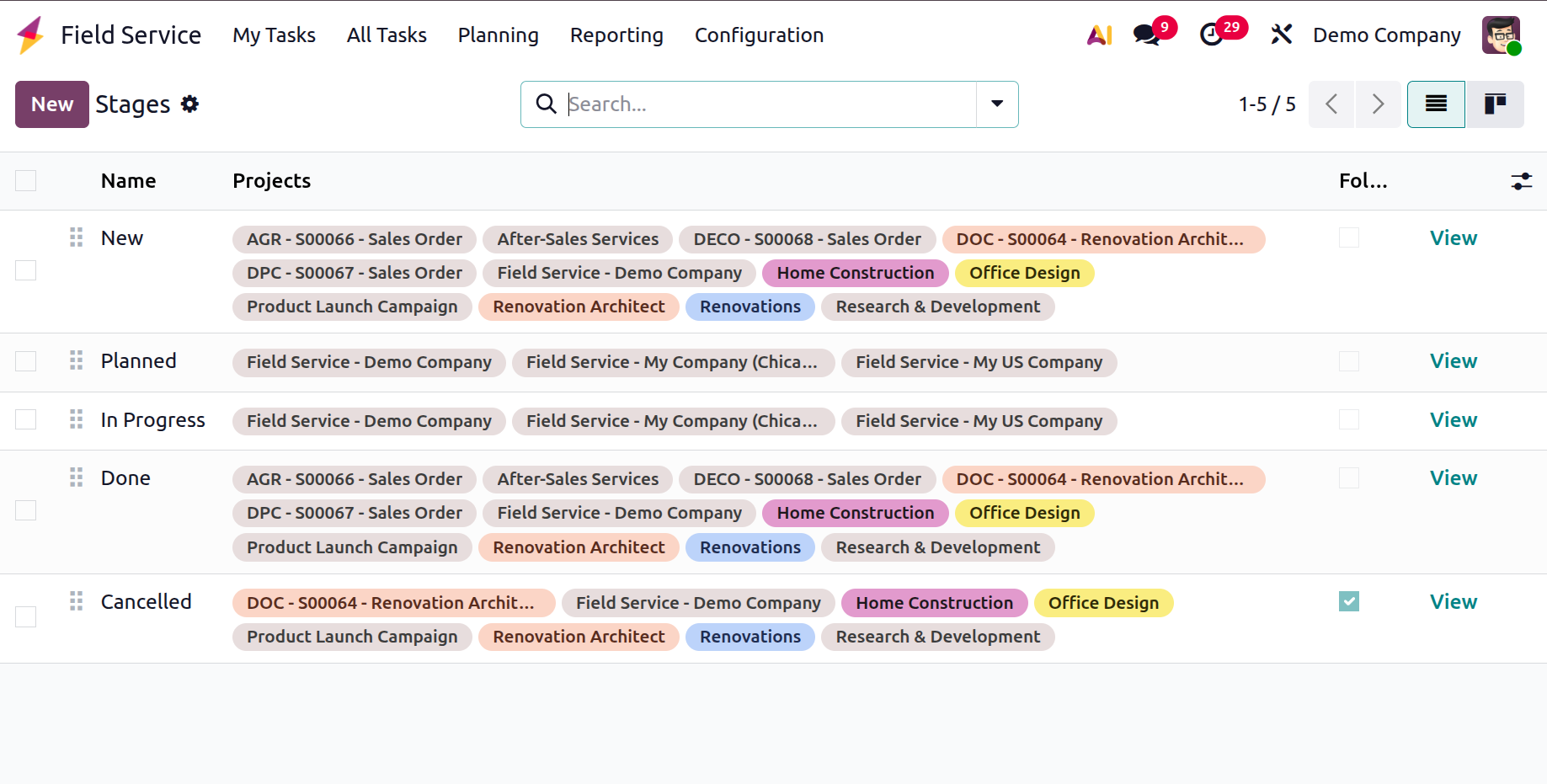Click View link for Done stage

(1453, 478)
